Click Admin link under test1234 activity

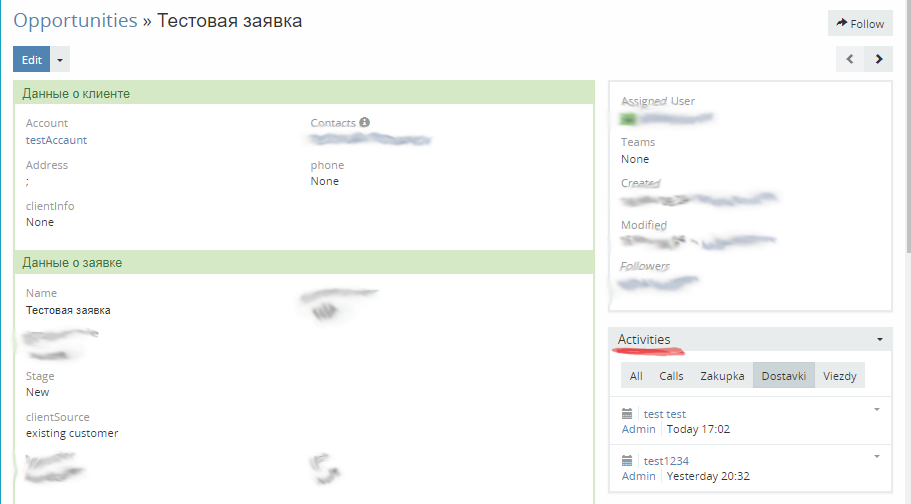coord(638,476)
